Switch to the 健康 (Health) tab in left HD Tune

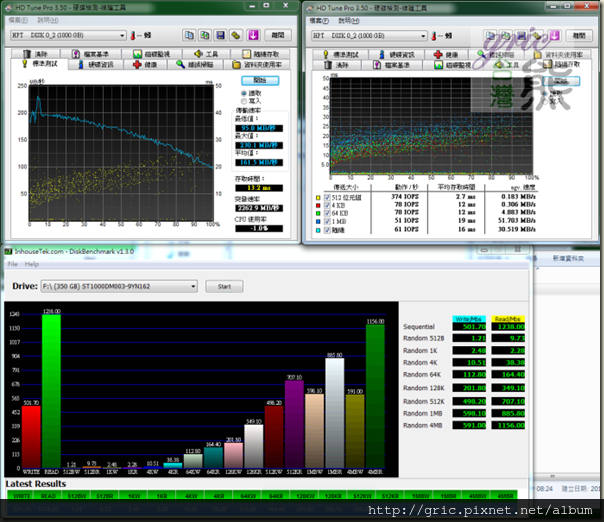pos(147,64)
